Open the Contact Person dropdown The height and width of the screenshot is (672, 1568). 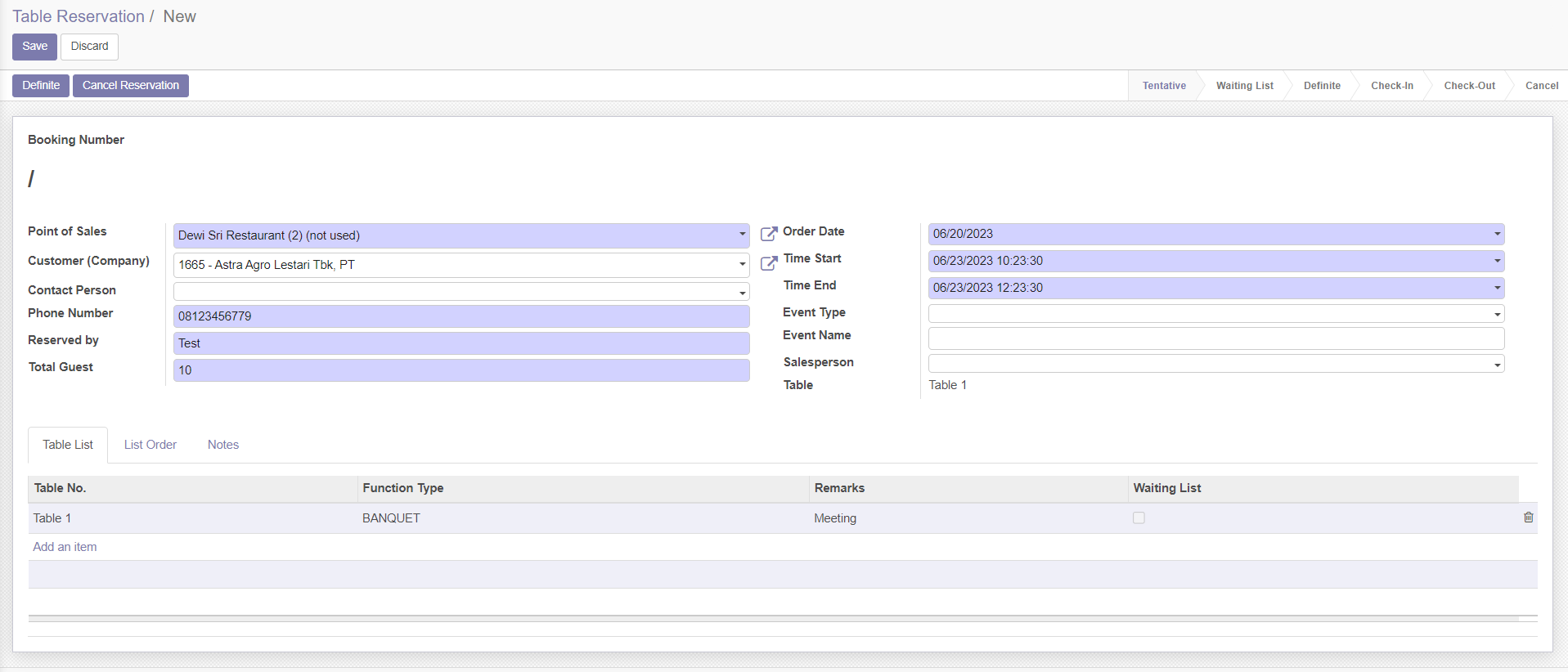tap(742, 292)
